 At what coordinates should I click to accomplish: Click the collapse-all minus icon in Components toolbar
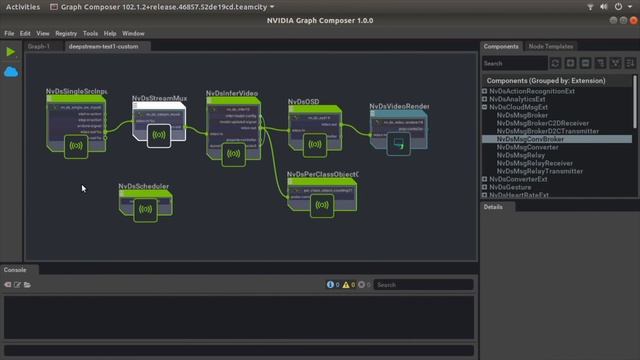pyautogui.click(x=585, y=63)
